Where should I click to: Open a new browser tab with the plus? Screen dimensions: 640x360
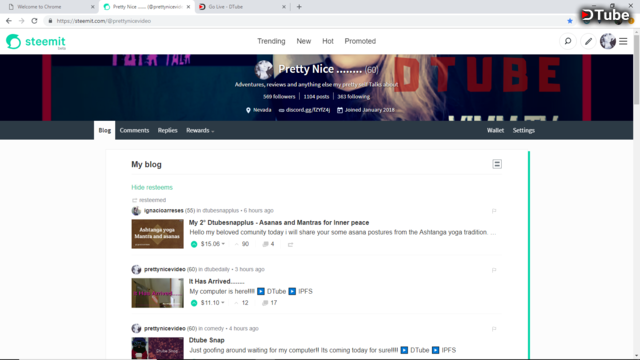[299, 7]
